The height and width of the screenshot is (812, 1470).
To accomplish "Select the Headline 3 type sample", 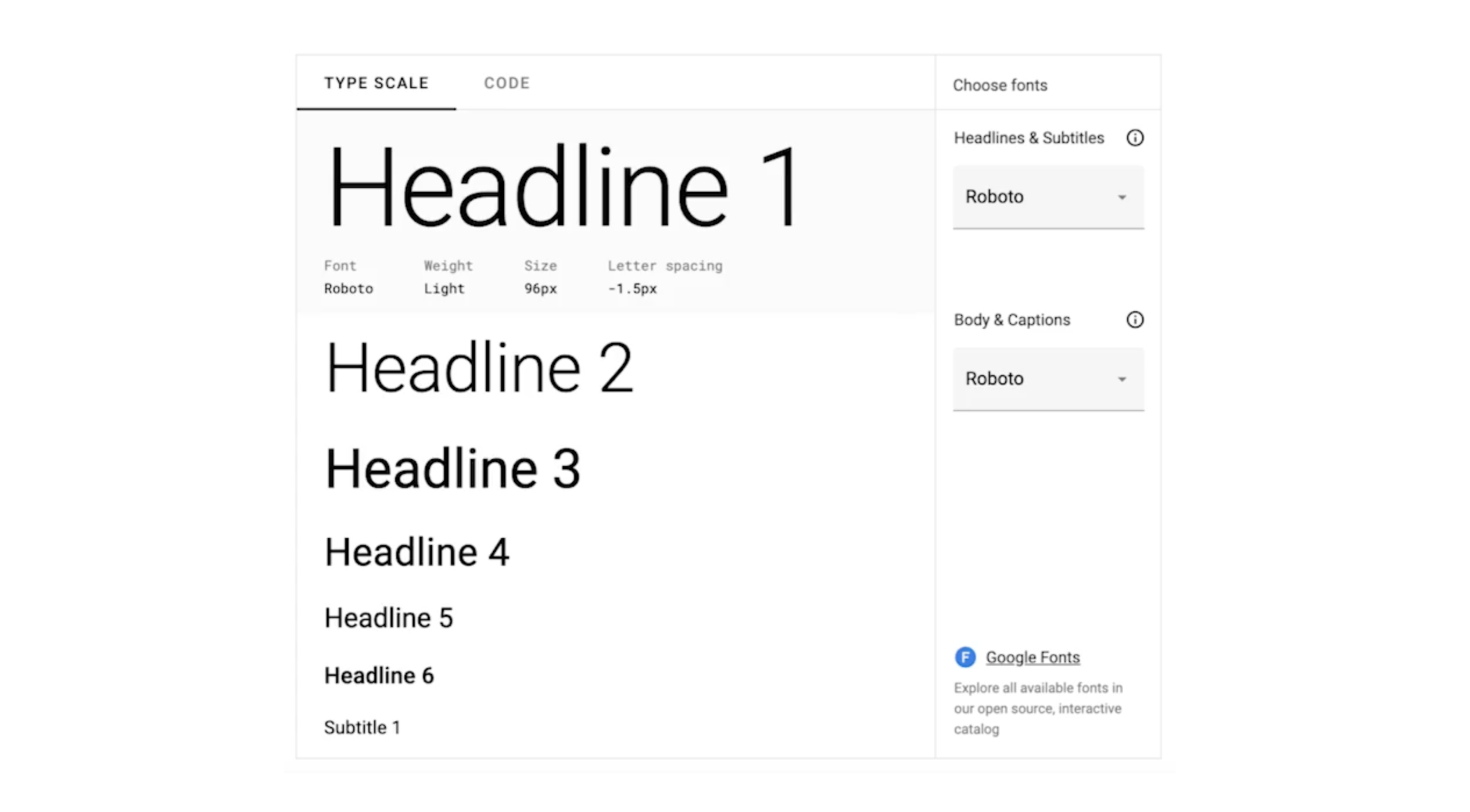I will tap(452, 469).
